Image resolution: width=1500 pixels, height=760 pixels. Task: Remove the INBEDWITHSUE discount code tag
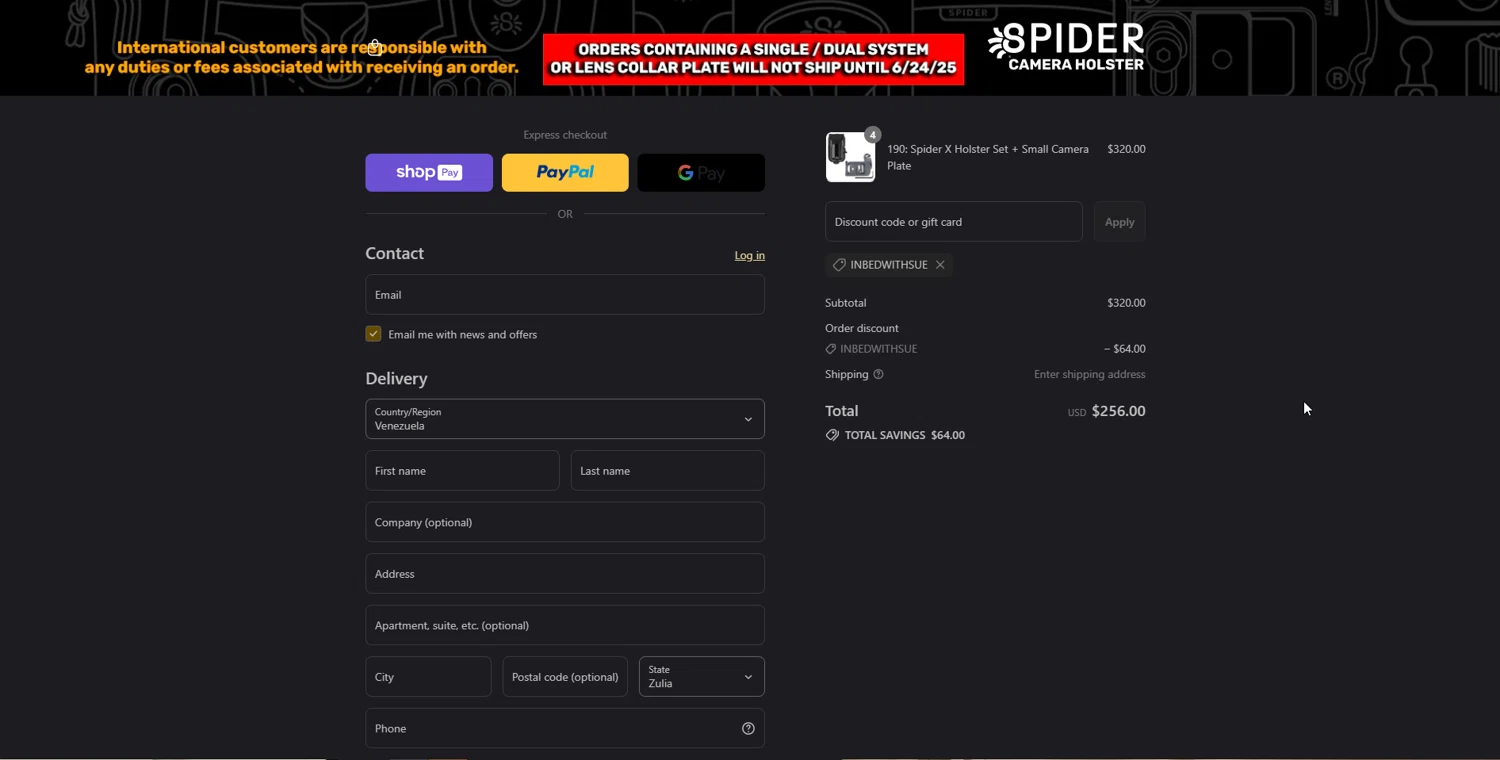click(940, 265)
